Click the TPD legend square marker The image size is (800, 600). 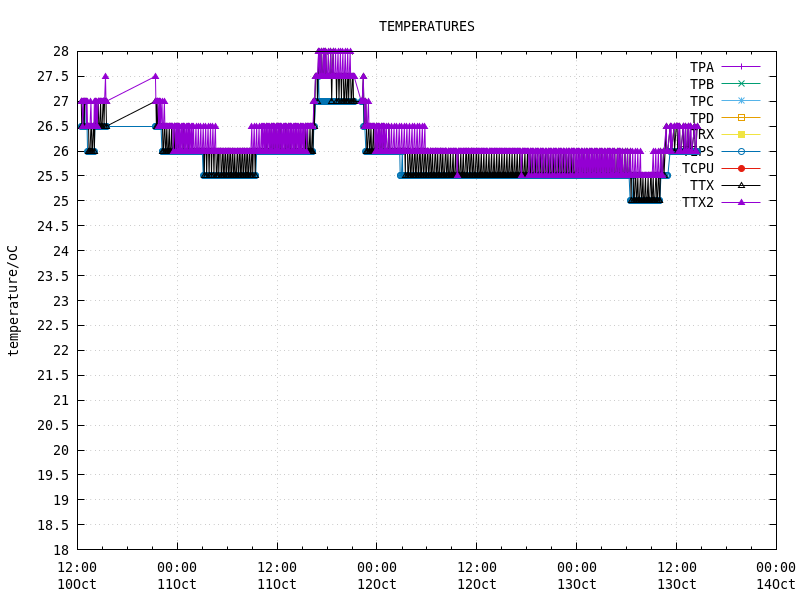(x=741, y=118)
